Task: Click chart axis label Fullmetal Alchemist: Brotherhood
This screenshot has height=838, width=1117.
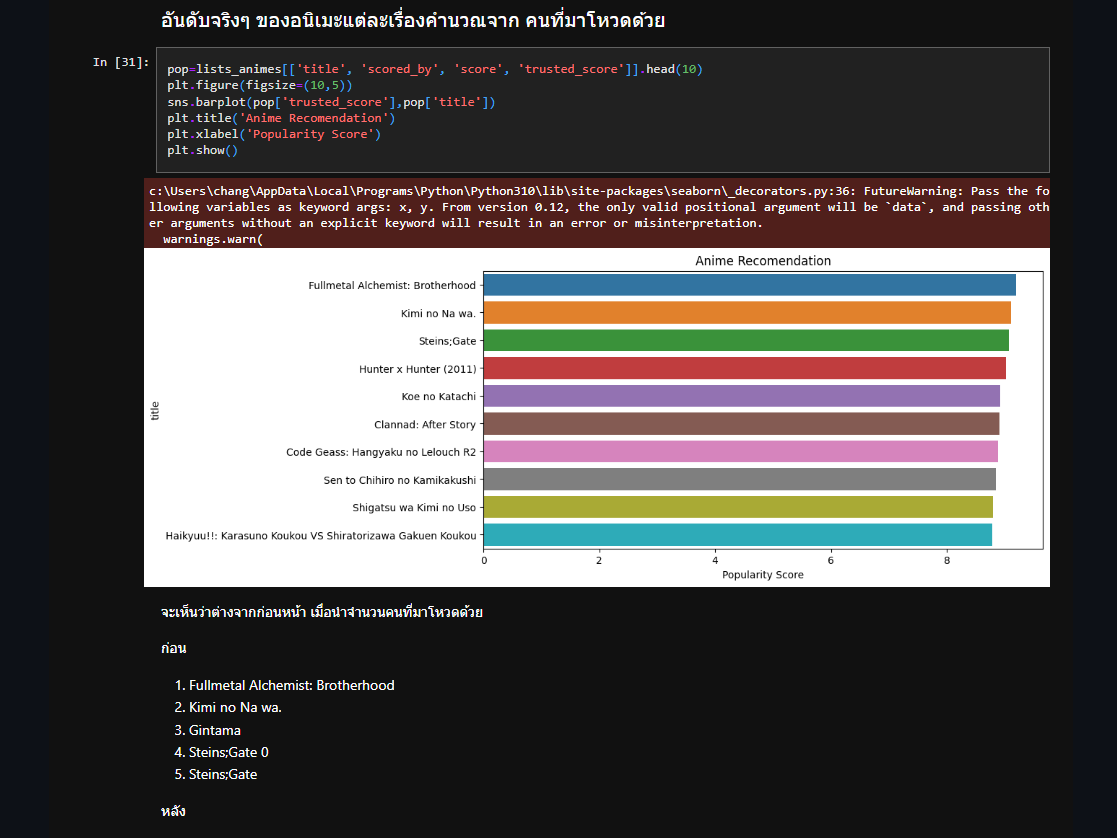Action: (392, 285)
